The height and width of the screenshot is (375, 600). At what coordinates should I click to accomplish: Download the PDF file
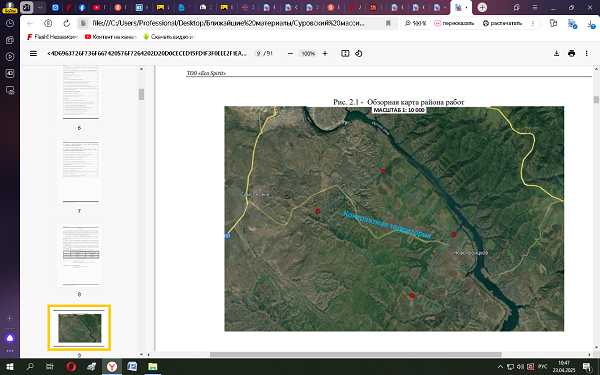(x=556, y=54)
